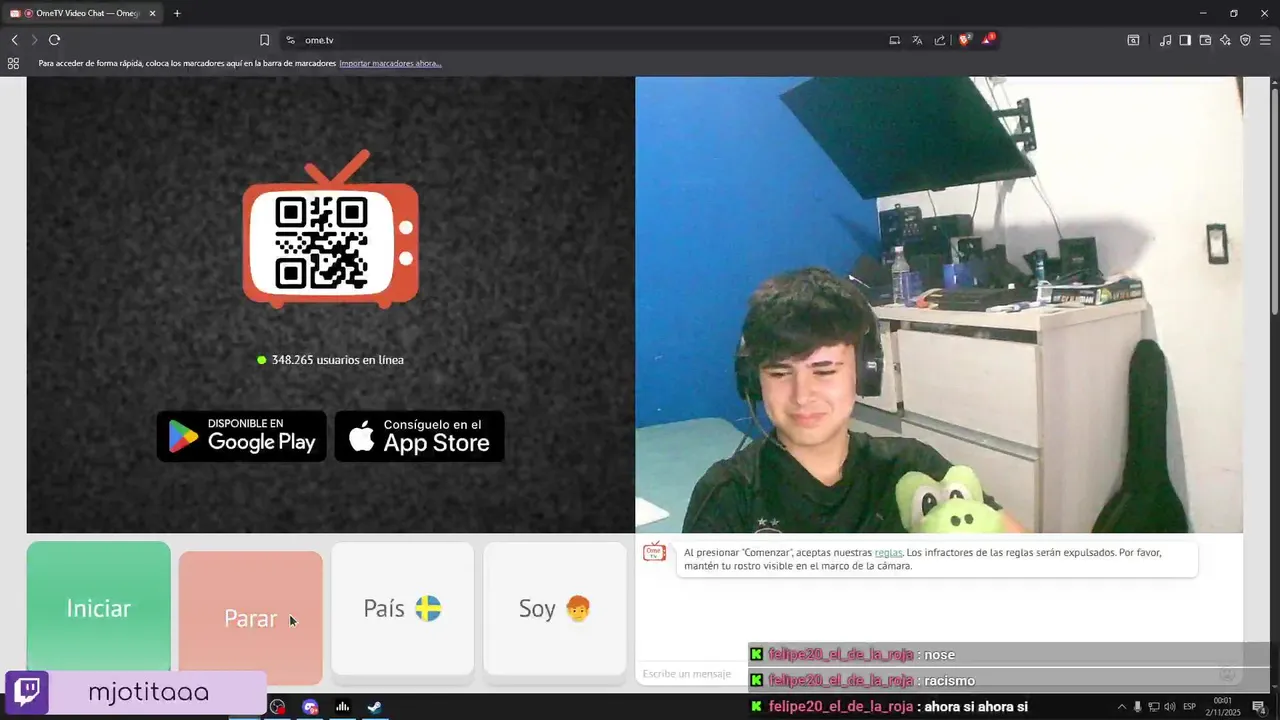Viewport: 1280px width, 720px height.
Task: Open Steam from the taskbar
Action: click(374, 707)
